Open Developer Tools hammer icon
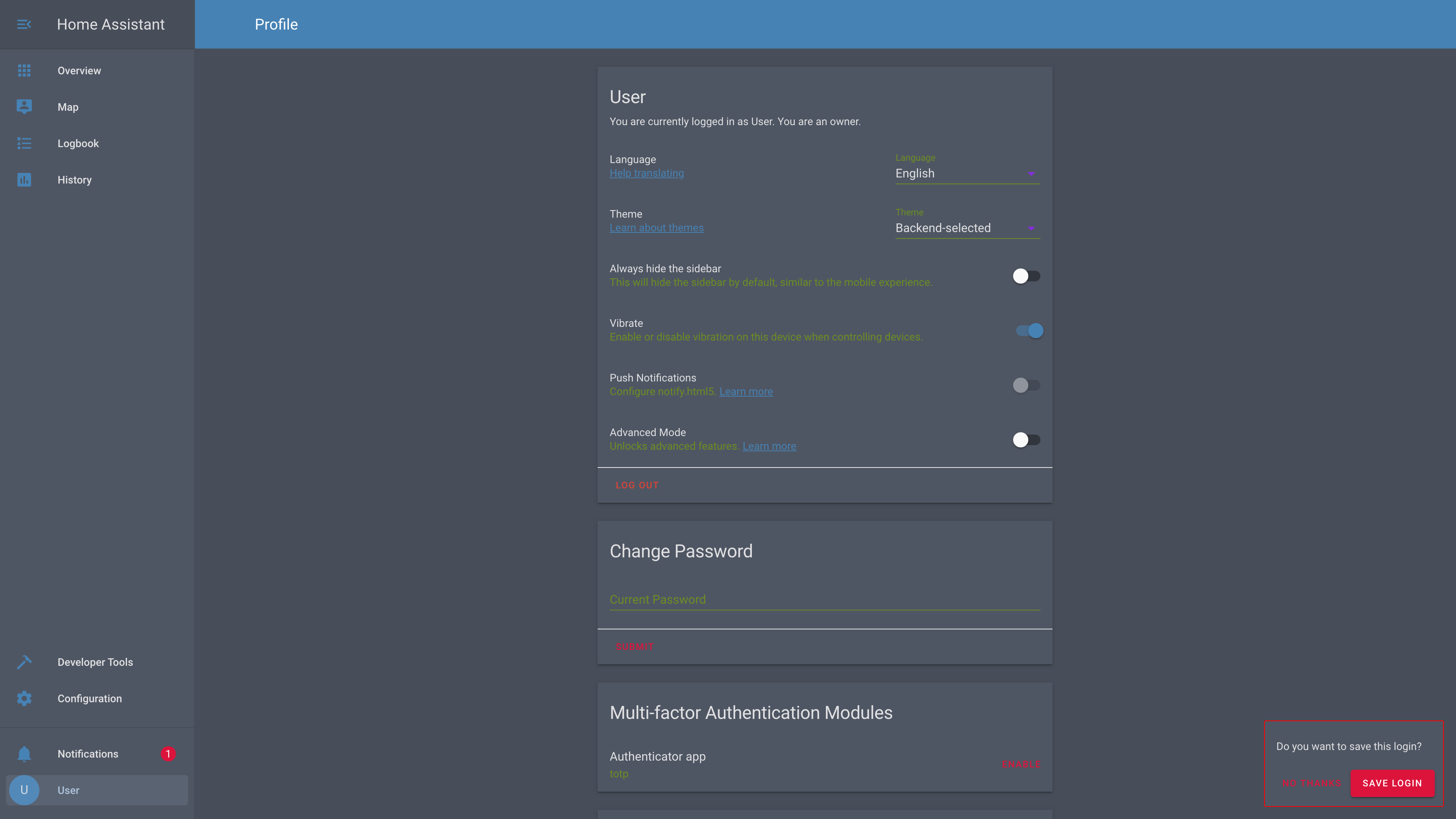This screenshot has height=819, width=1456. 24,662
